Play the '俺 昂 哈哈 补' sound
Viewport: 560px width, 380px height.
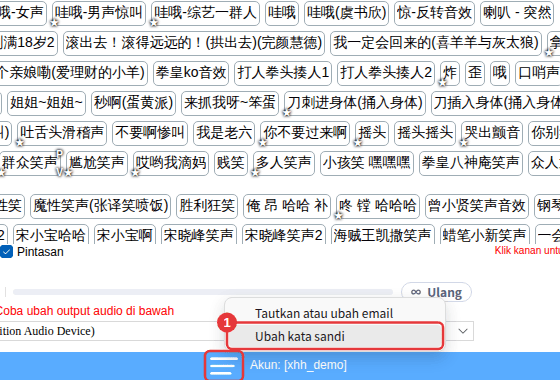(x=287, y=206)
